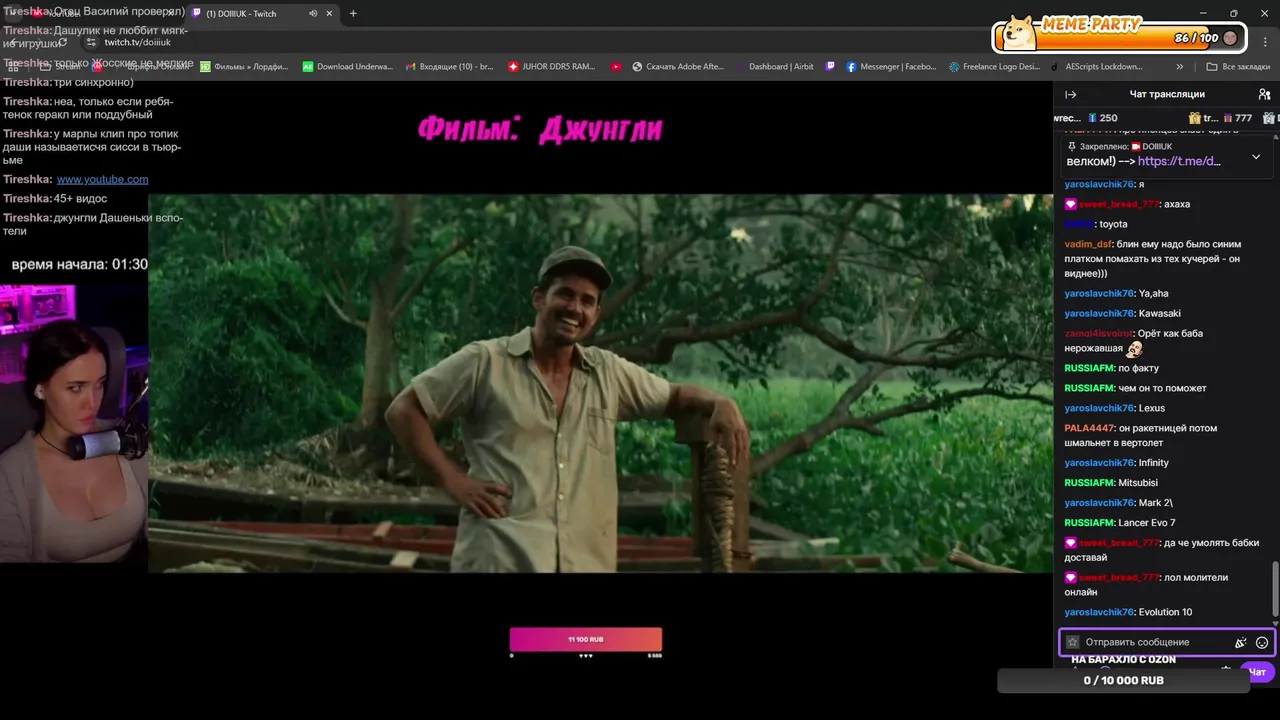The height and width of the screenshot is (720, 1280).
Task: Mute the Twitch tab via speaker icon
Action: [x=313, y=13]
